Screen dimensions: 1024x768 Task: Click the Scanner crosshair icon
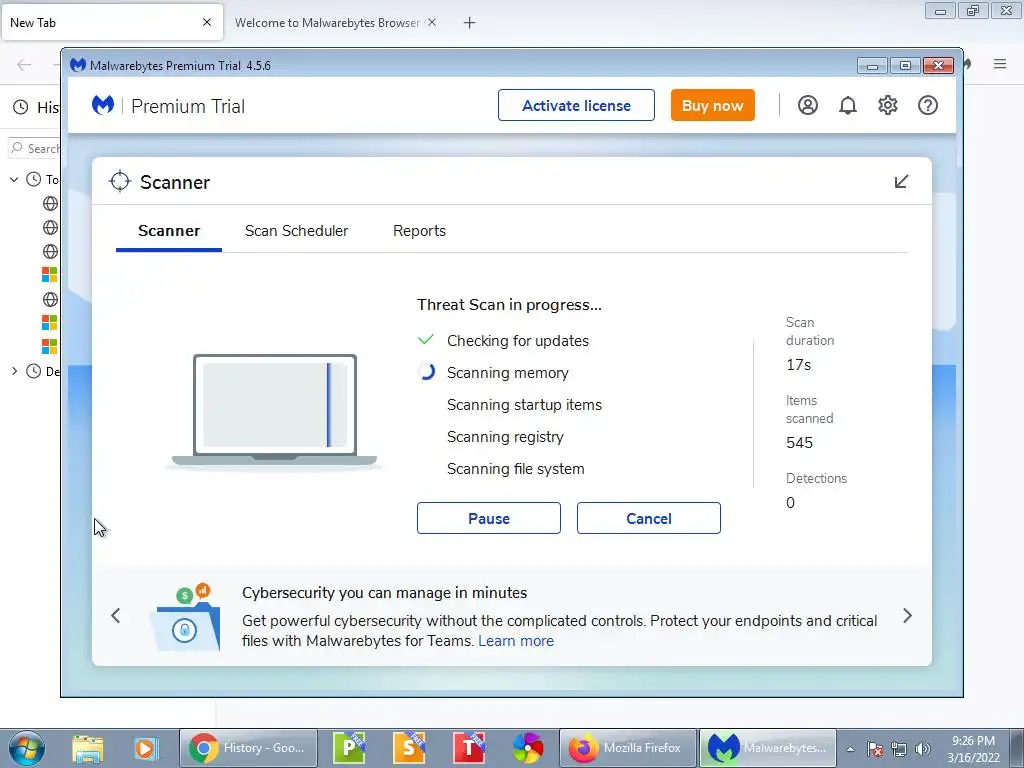click(x=120, y=182)
